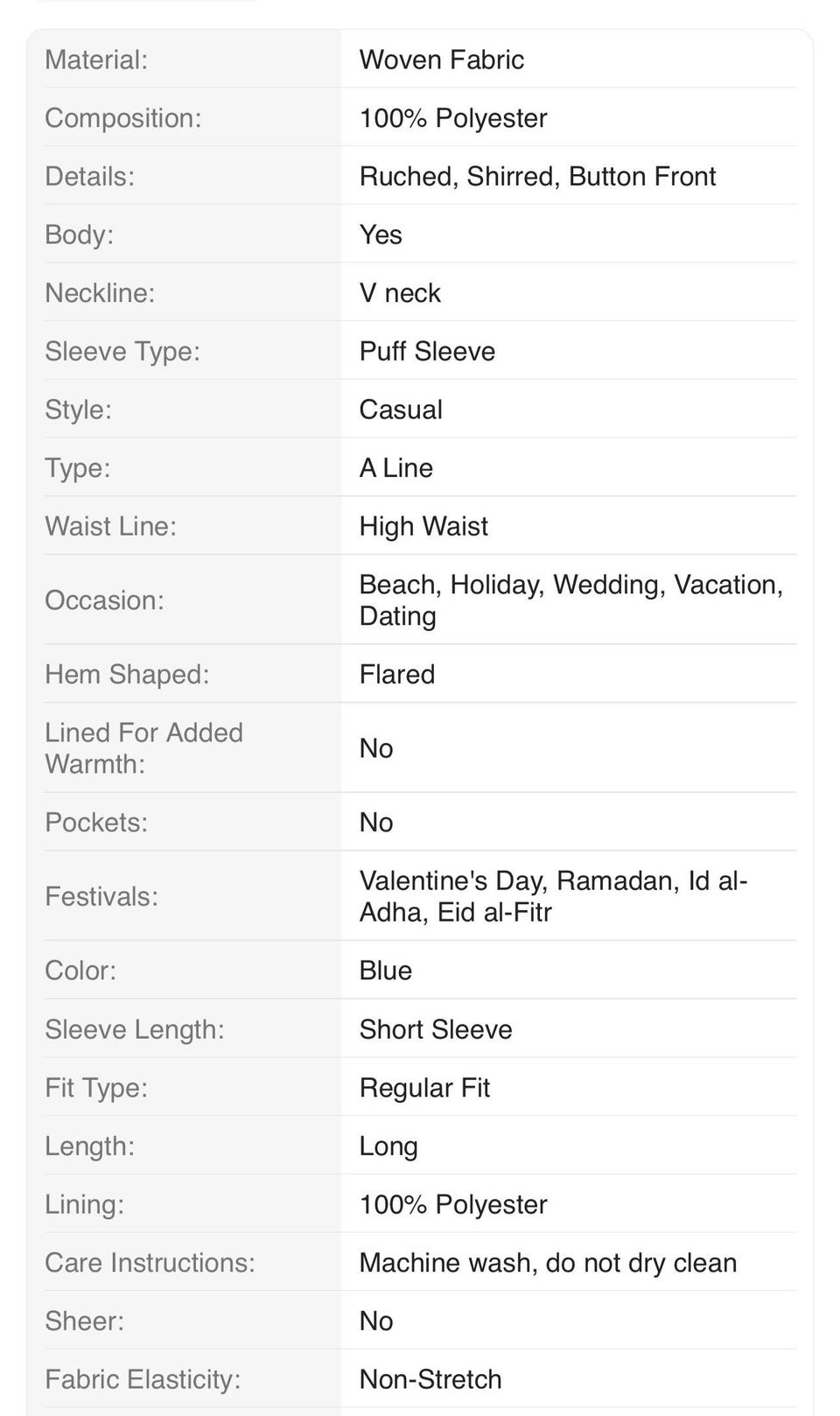Select the Occasion row label

104,600
